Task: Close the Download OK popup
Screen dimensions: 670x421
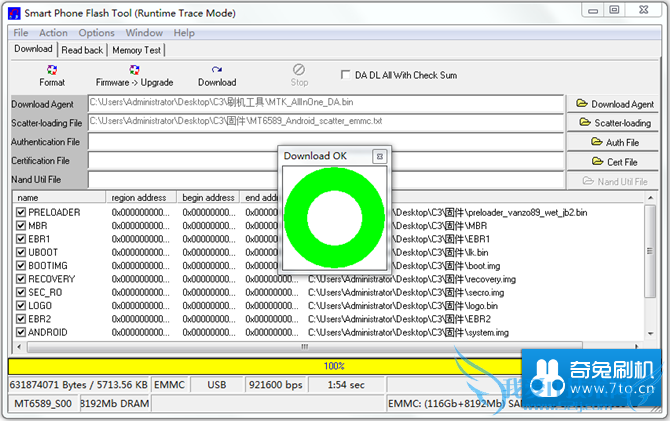Action: click(379, 156)
